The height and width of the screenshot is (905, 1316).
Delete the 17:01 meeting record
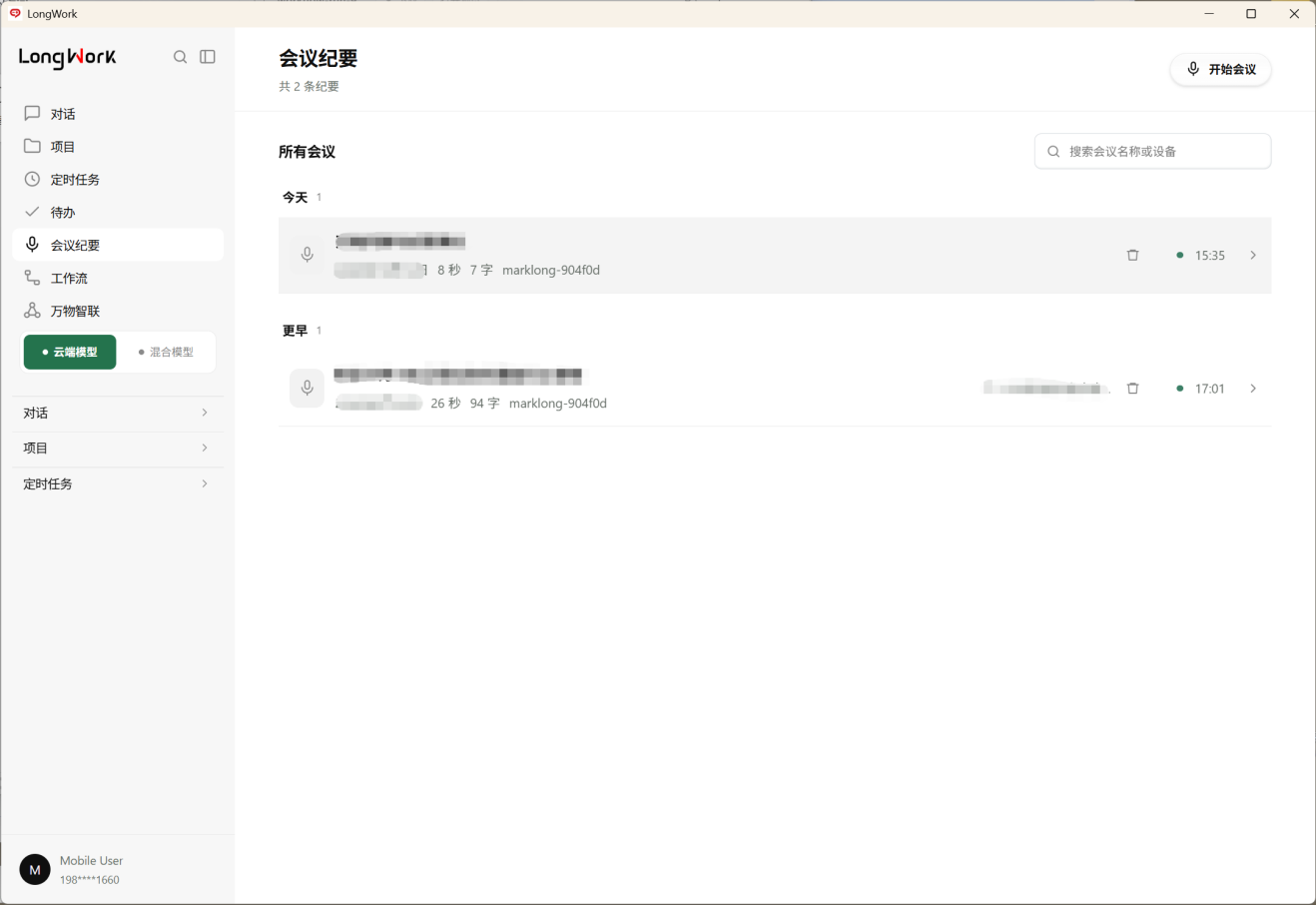click(1132, 389)
